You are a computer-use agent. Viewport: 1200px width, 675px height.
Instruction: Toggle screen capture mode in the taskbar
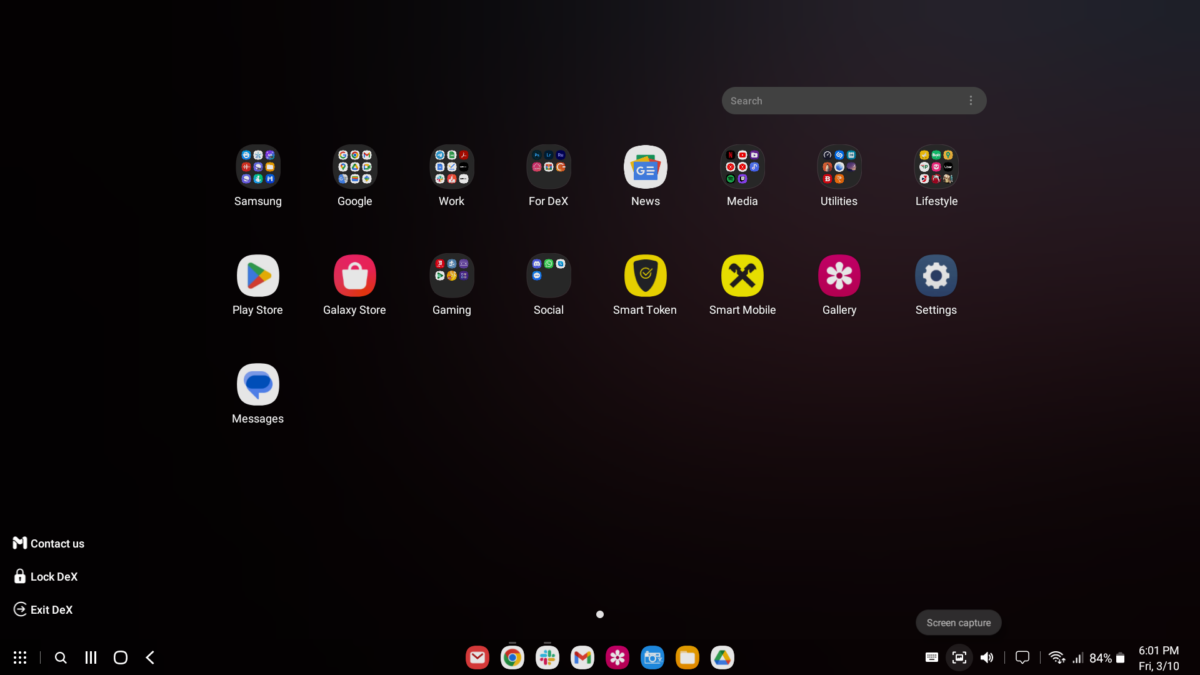click(959, 657)
